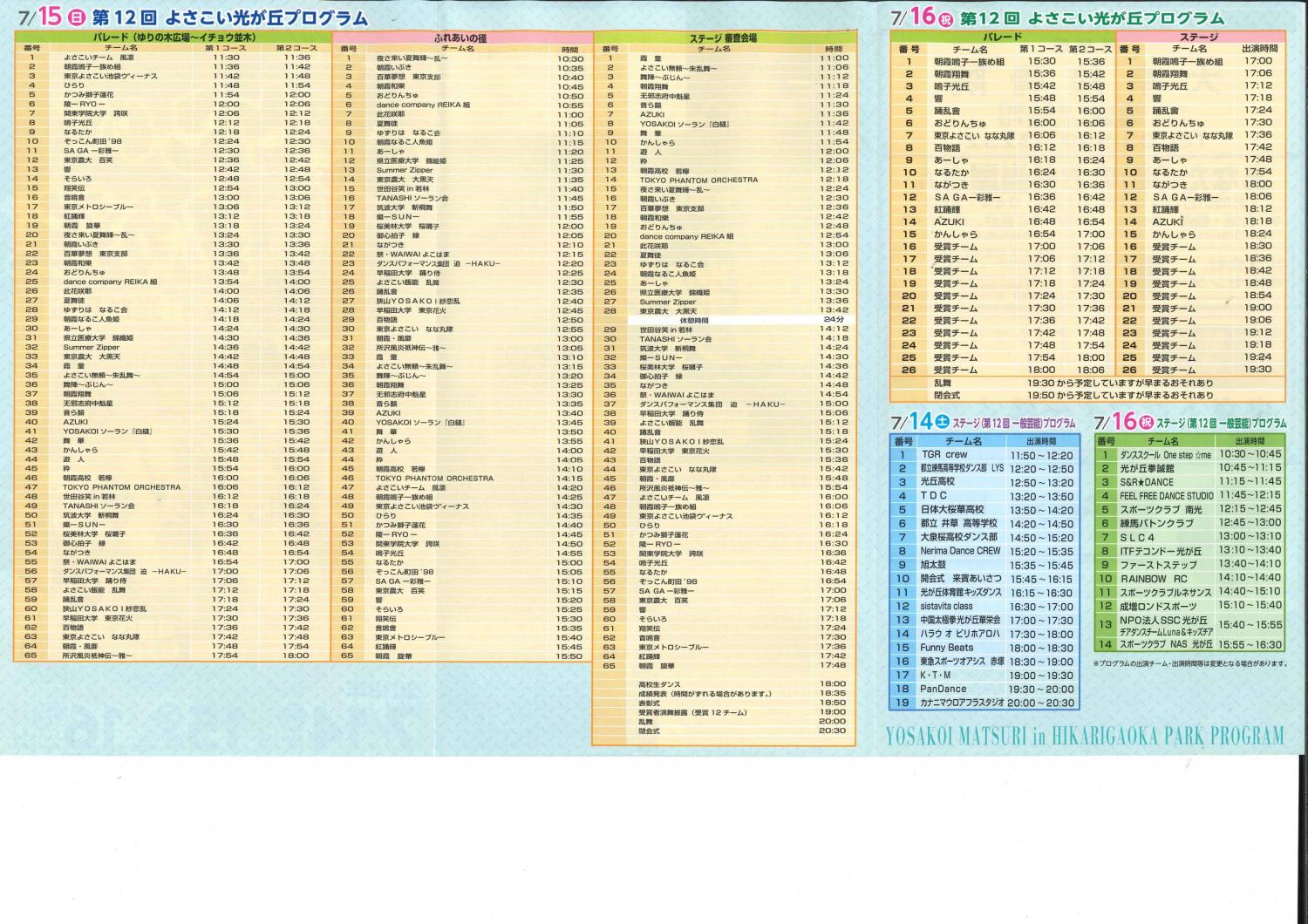Click ITFテコンドー光が丘 entry
Screen dimensions: 1308x924
(1161, 551)
